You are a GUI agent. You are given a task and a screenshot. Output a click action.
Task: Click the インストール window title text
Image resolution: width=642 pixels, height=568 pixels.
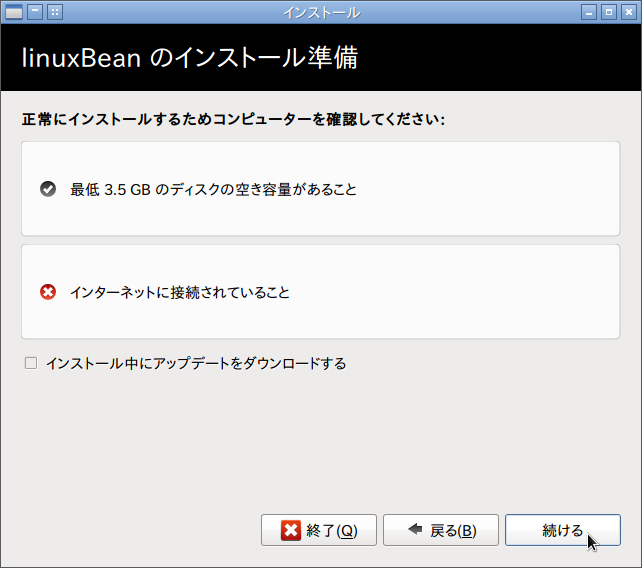click(x=322, y=13)
